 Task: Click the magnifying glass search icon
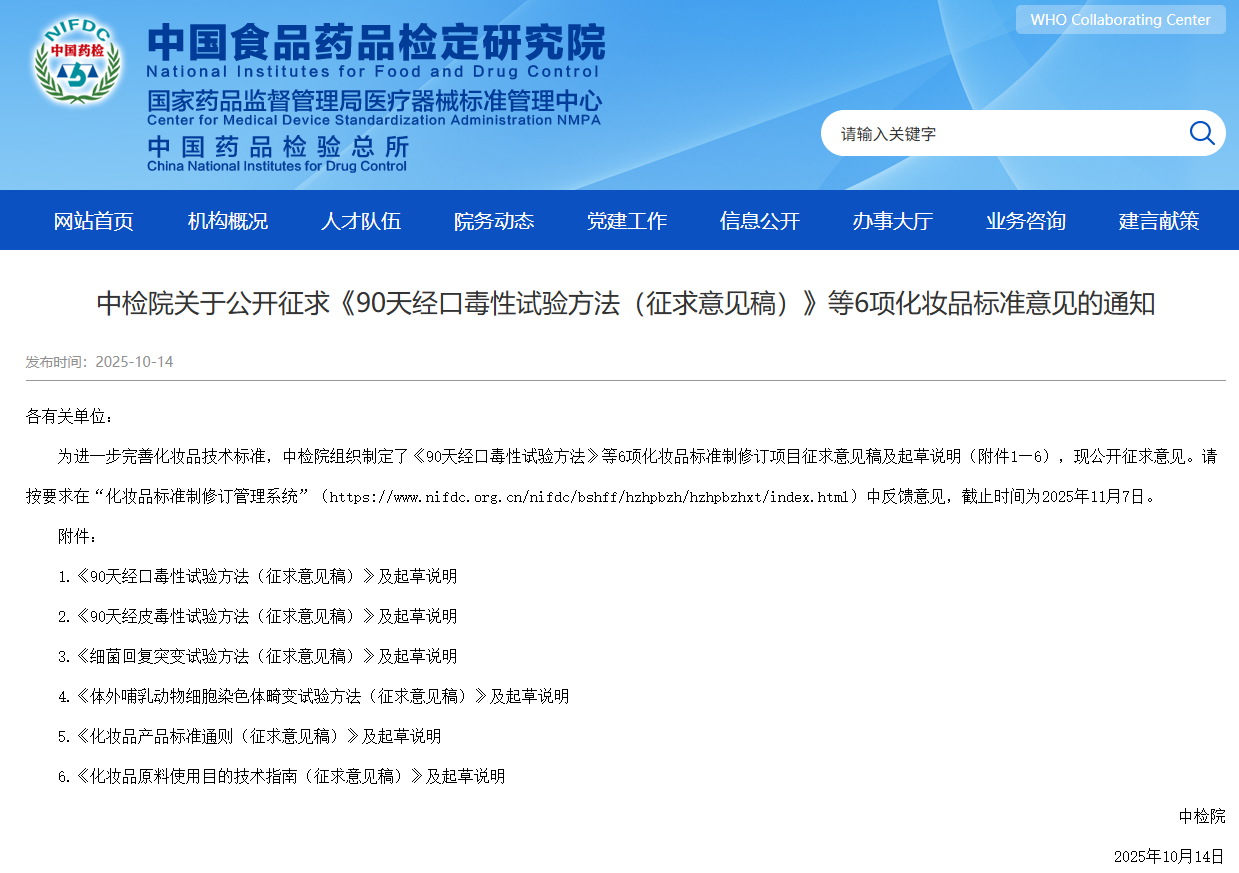click(x=1201, y=133)
